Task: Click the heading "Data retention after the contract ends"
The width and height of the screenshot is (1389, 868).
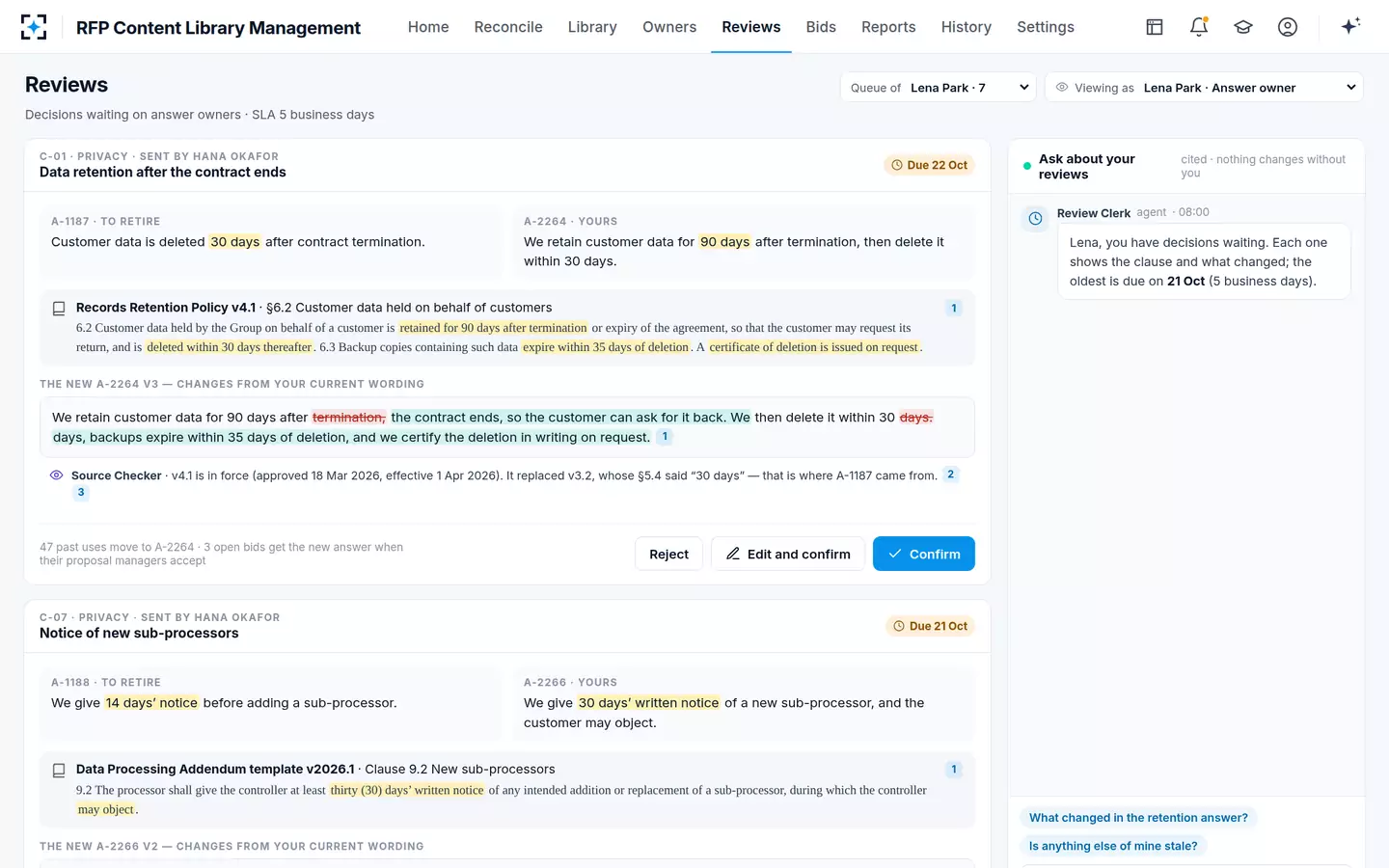Action: pos(163,173)
